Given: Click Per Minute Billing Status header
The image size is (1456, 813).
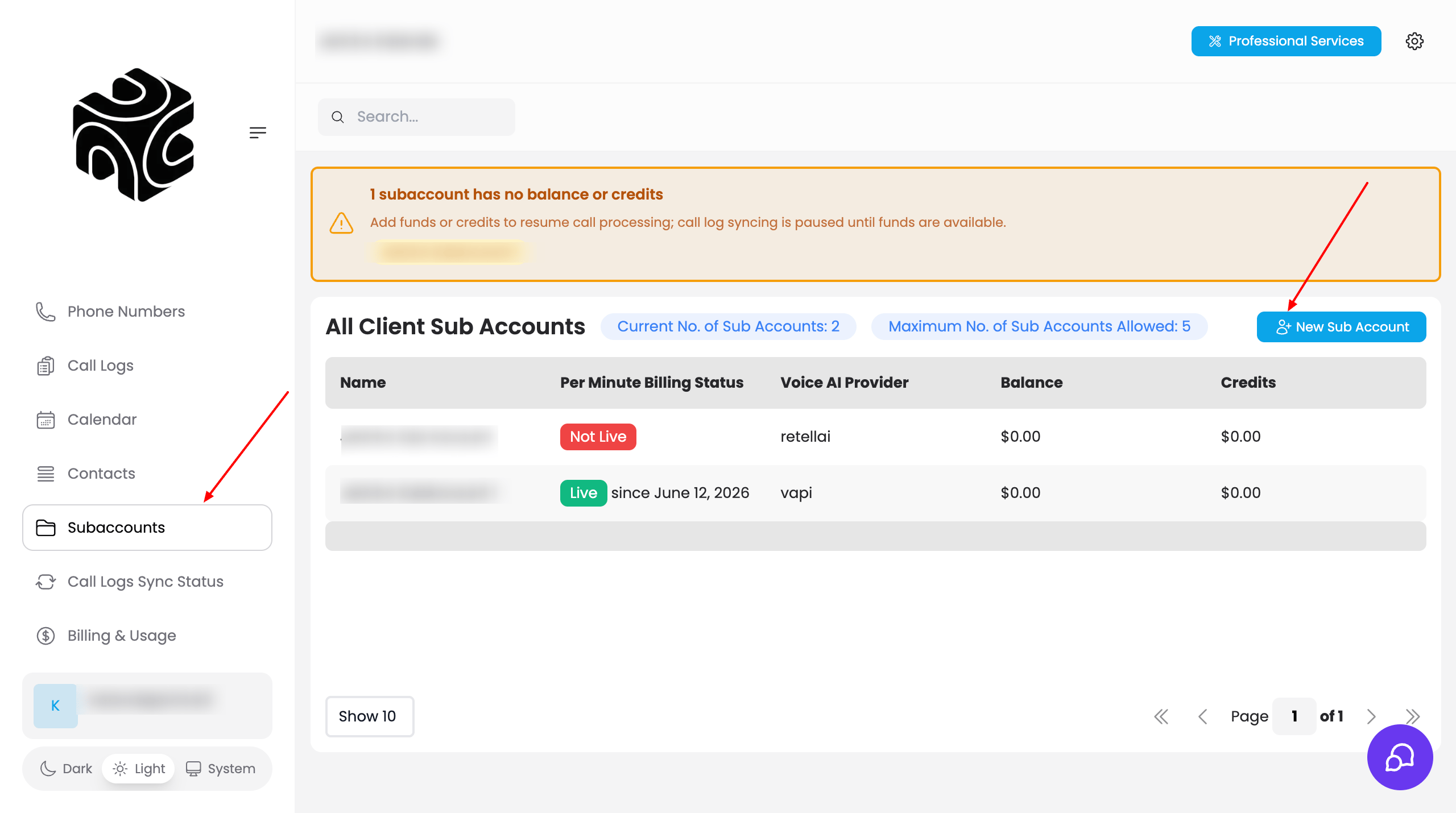Looking at the screenshot, I should click(652, 383).
